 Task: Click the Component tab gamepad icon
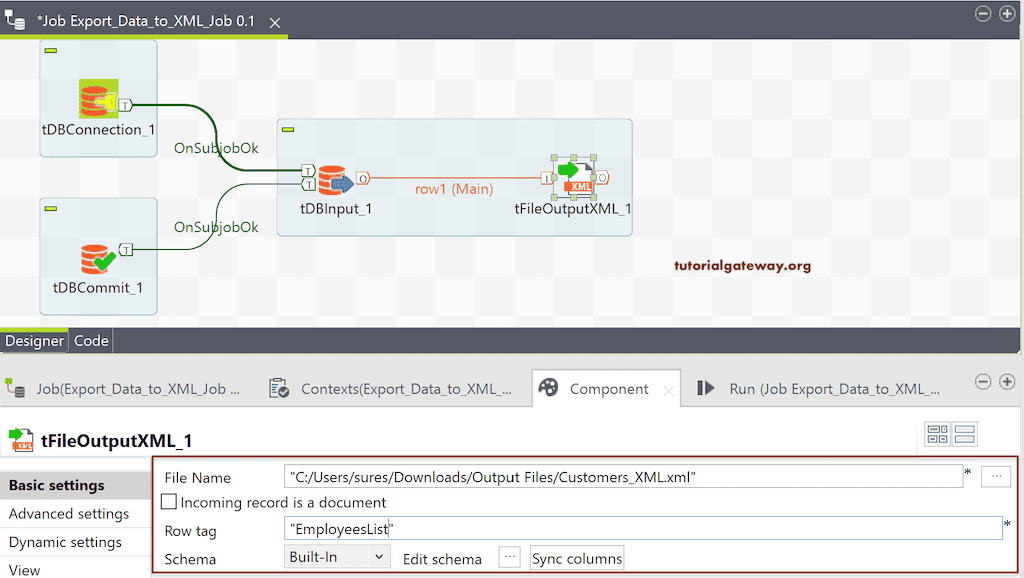[x=548, y=388]
